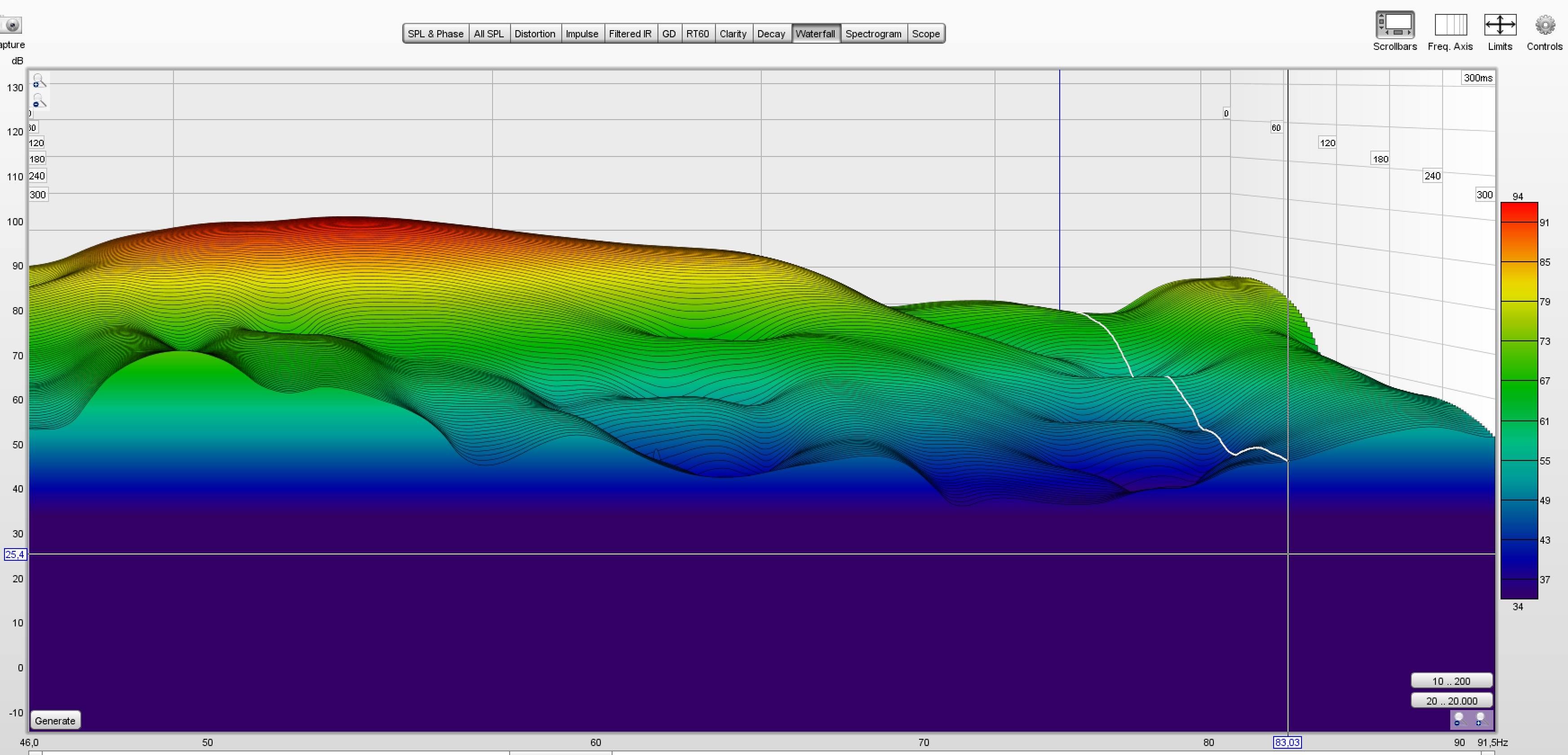1568x755 pixels.
Task: Select the RT60 tab
Action: [x=697, y=33]
